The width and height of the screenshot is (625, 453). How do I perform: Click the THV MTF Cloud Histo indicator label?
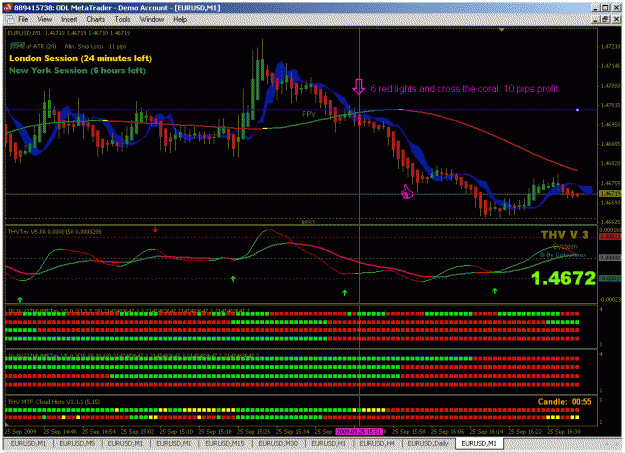[54, 402]
